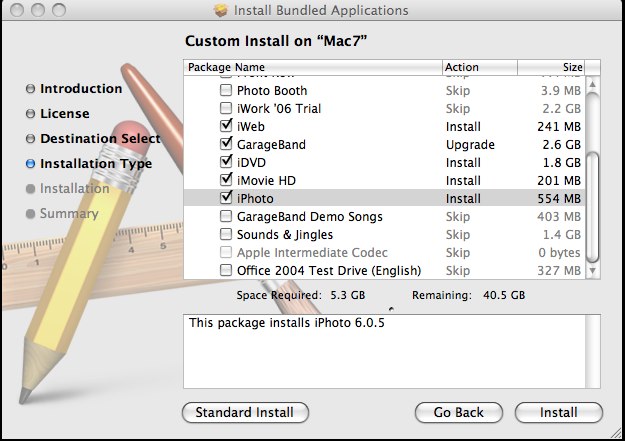Tick GarageBand Demo Songs checkbox

(226, 216)
